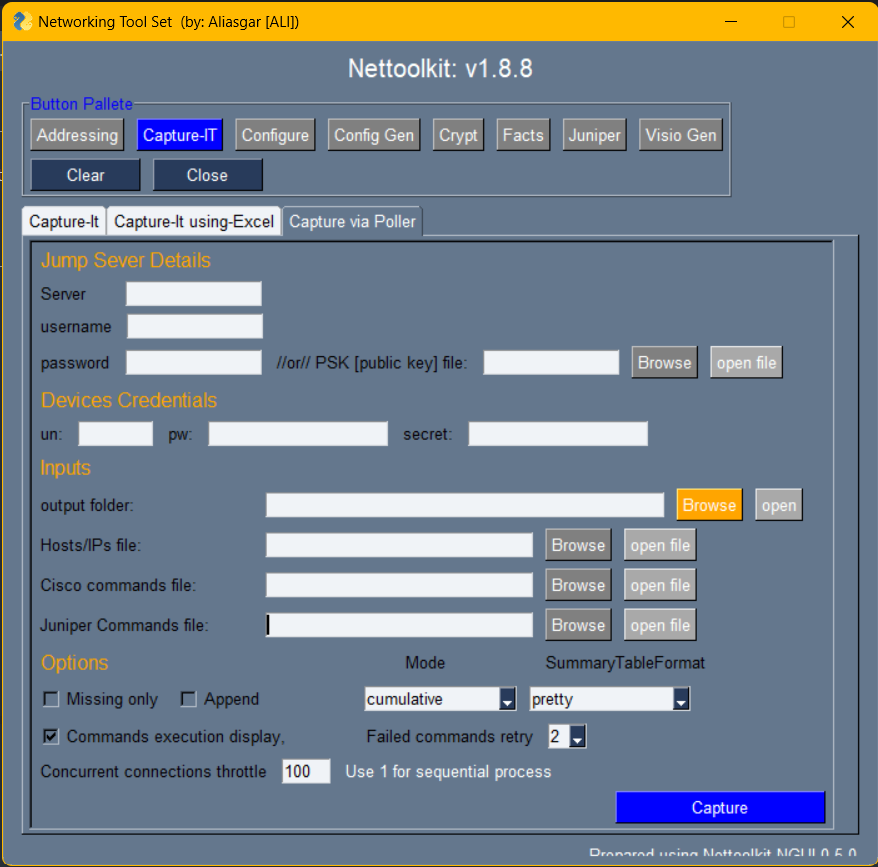
Task: Browse for PSK public key file
Action: (665, 362)
